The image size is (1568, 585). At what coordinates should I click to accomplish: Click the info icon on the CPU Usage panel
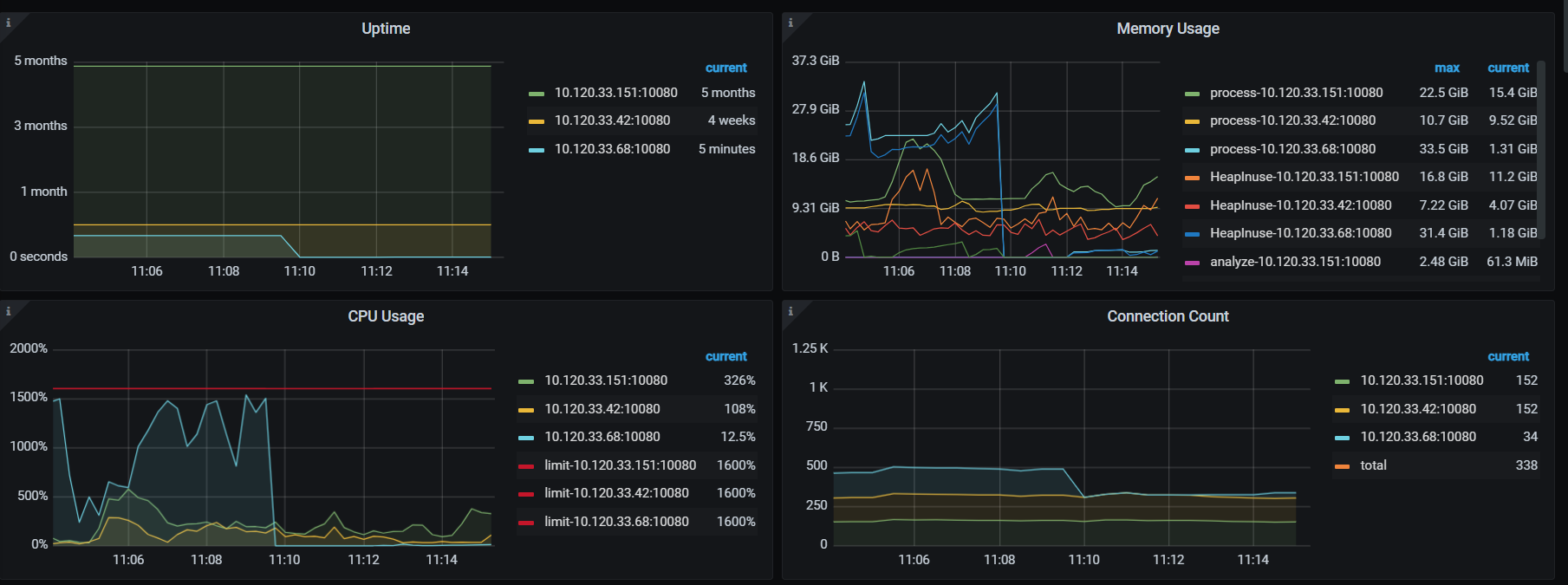click(x=9, y=311)
